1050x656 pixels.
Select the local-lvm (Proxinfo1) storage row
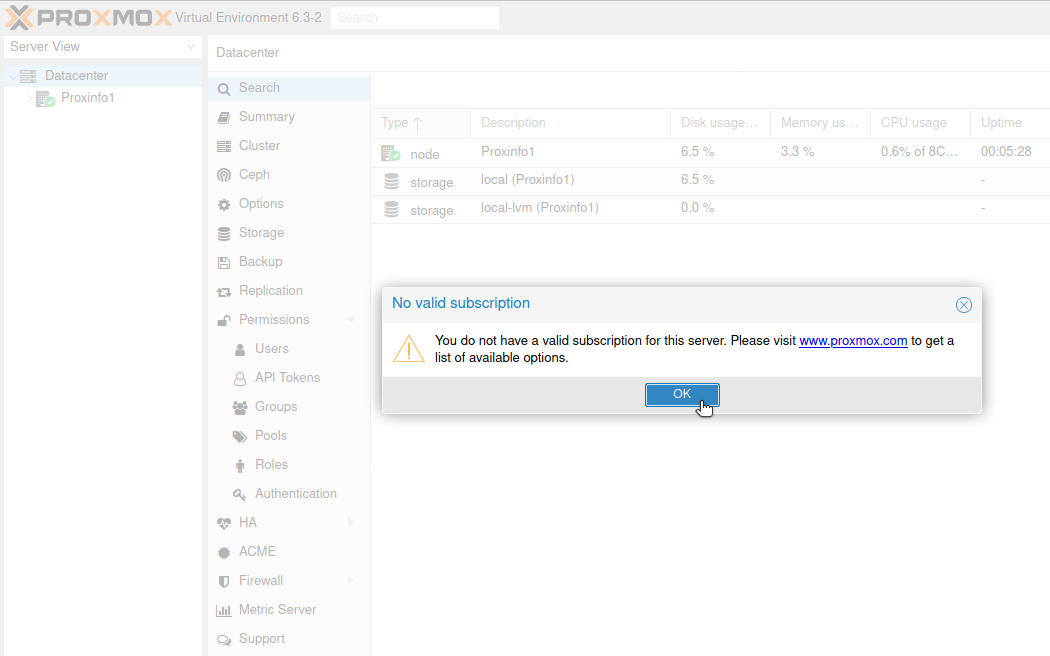tap(710, 209)
